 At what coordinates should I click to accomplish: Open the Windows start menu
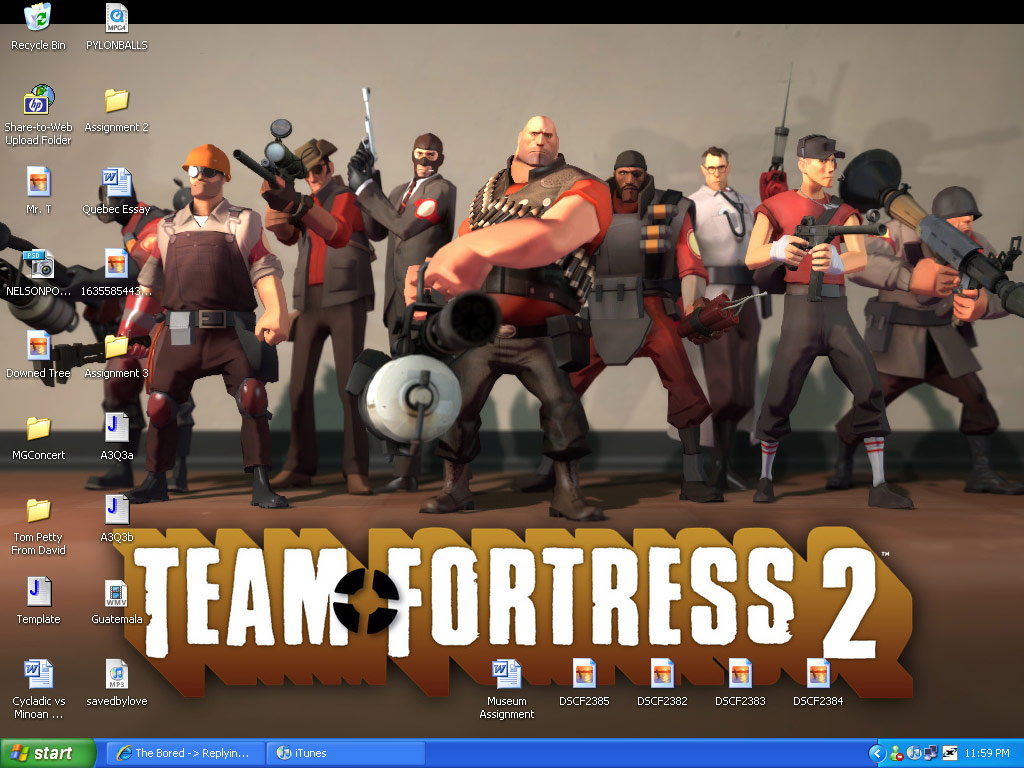[x=47, y=753]
